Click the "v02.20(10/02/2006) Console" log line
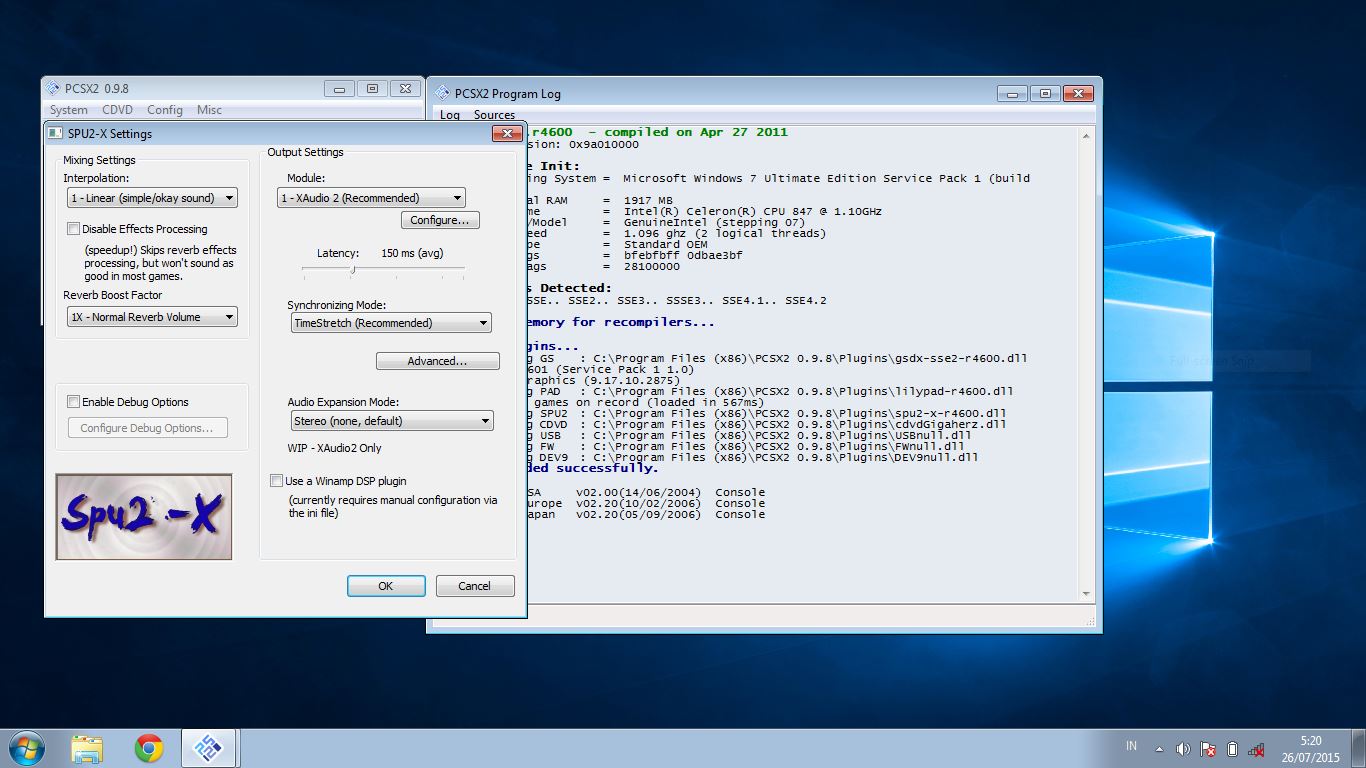Image resolution: width=1366 pixels, height=768 pixels. tap(670, 504)
